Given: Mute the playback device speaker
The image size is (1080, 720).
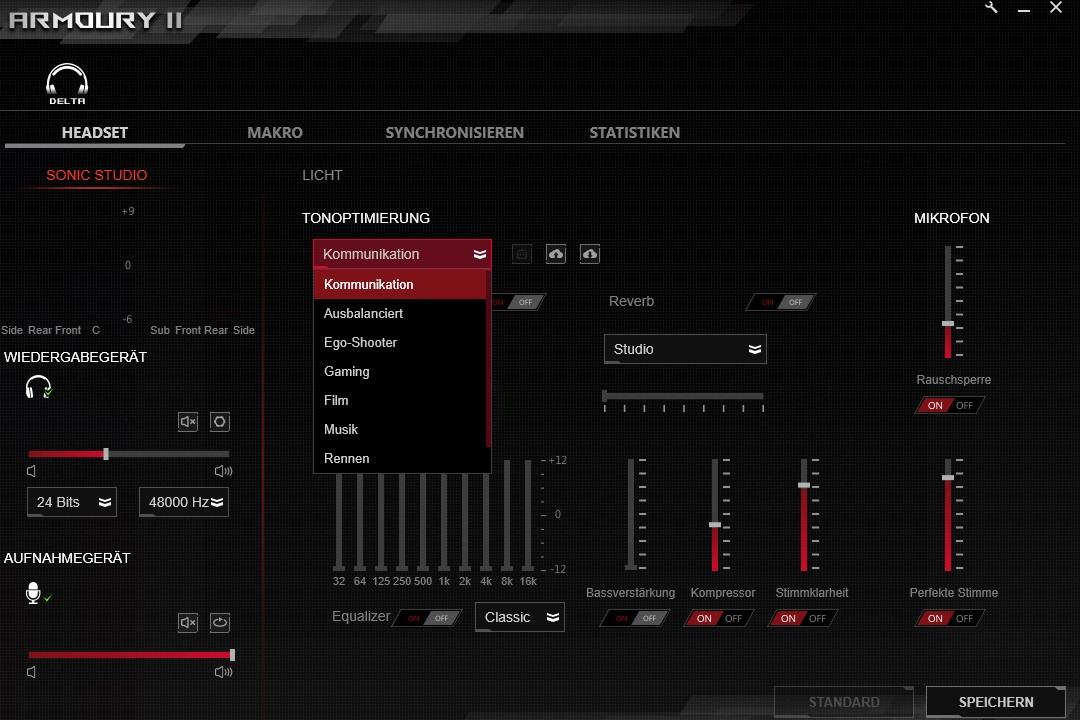Looking at the screenshot, I should (x=188, y=422).
